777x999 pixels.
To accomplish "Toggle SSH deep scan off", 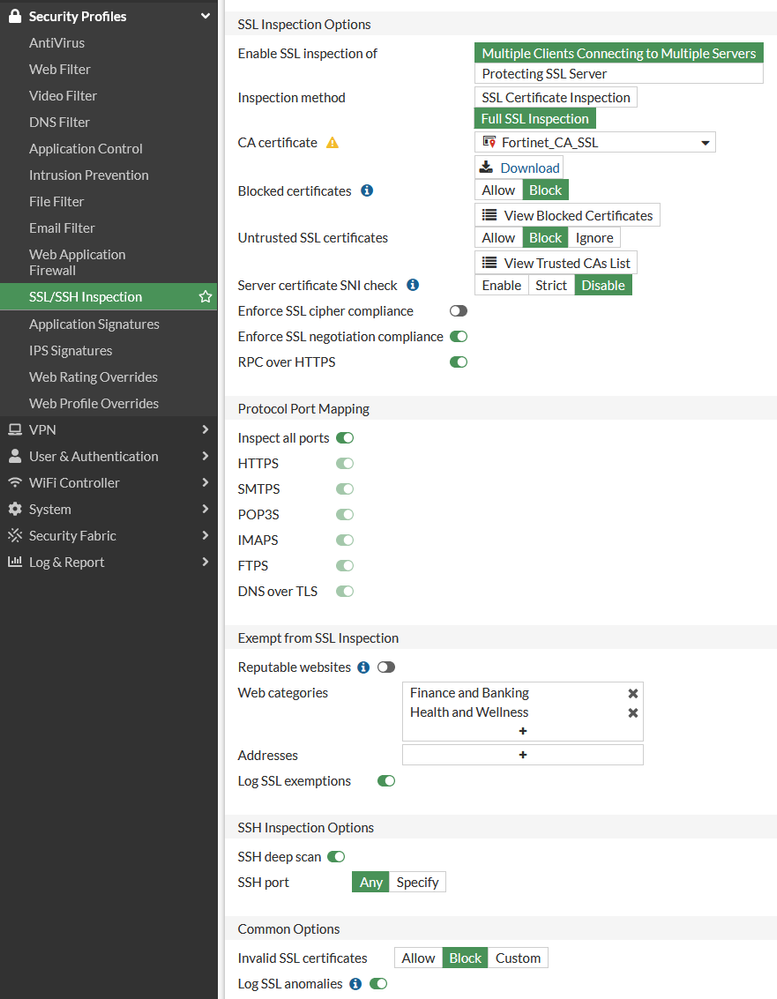I will pyautogui.click(x=336, y=857).
